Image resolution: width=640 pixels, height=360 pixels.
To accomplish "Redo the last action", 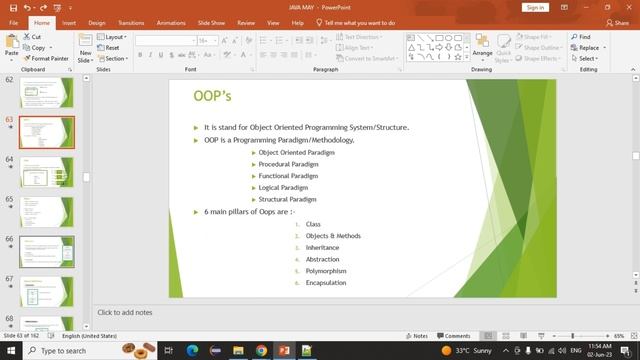I will [43, 8].
